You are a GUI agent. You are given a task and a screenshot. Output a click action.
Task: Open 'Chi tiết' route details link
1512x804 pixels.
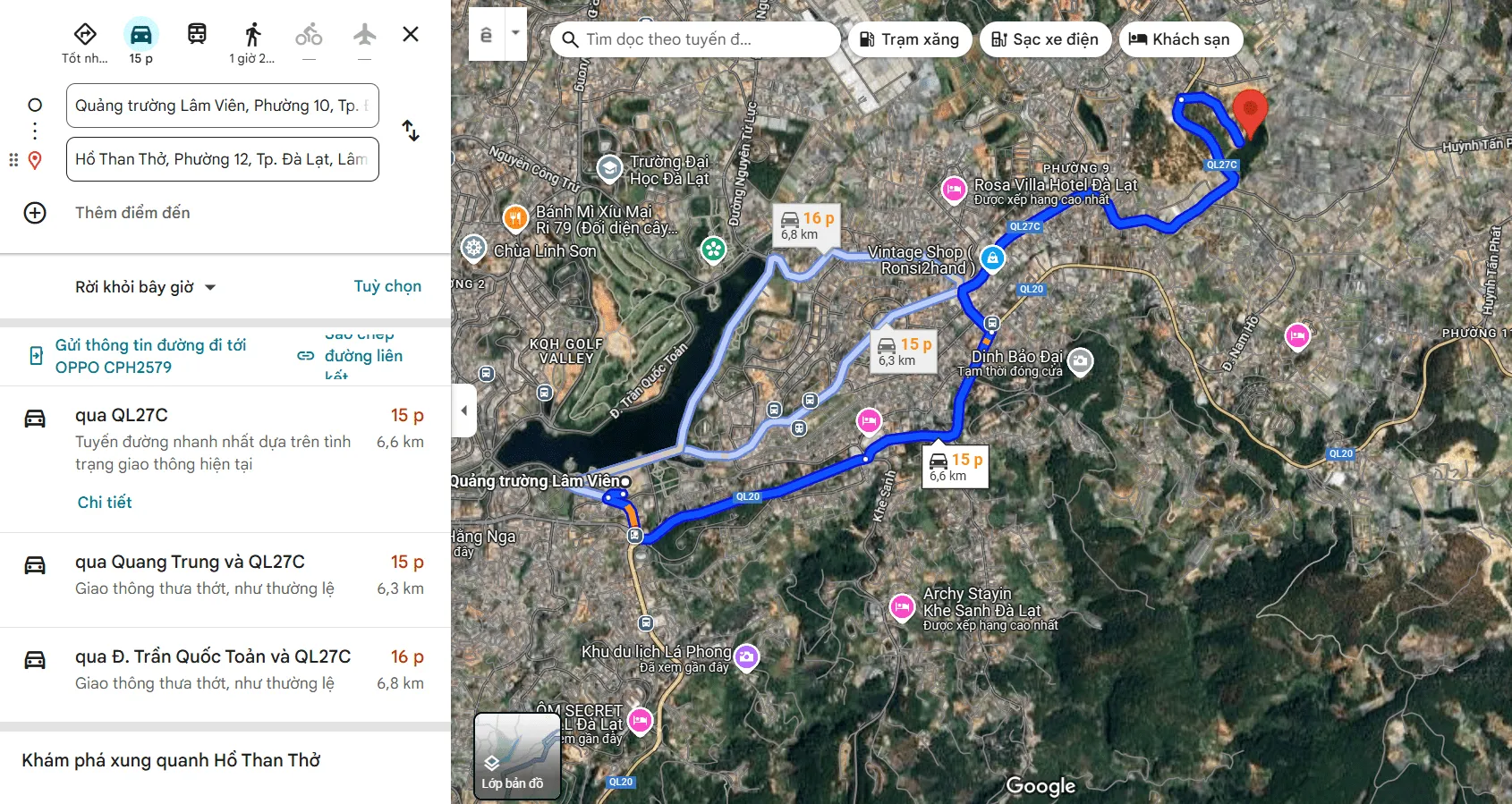click(x=105, y=503)
